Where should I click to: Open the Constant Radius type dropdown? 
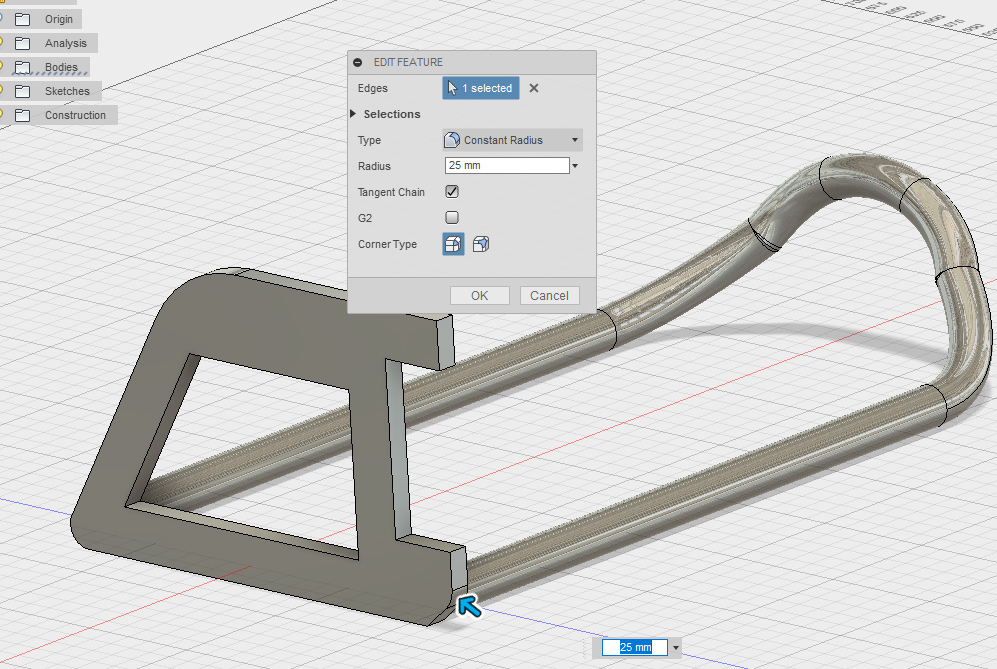click(x=512, y=140)
